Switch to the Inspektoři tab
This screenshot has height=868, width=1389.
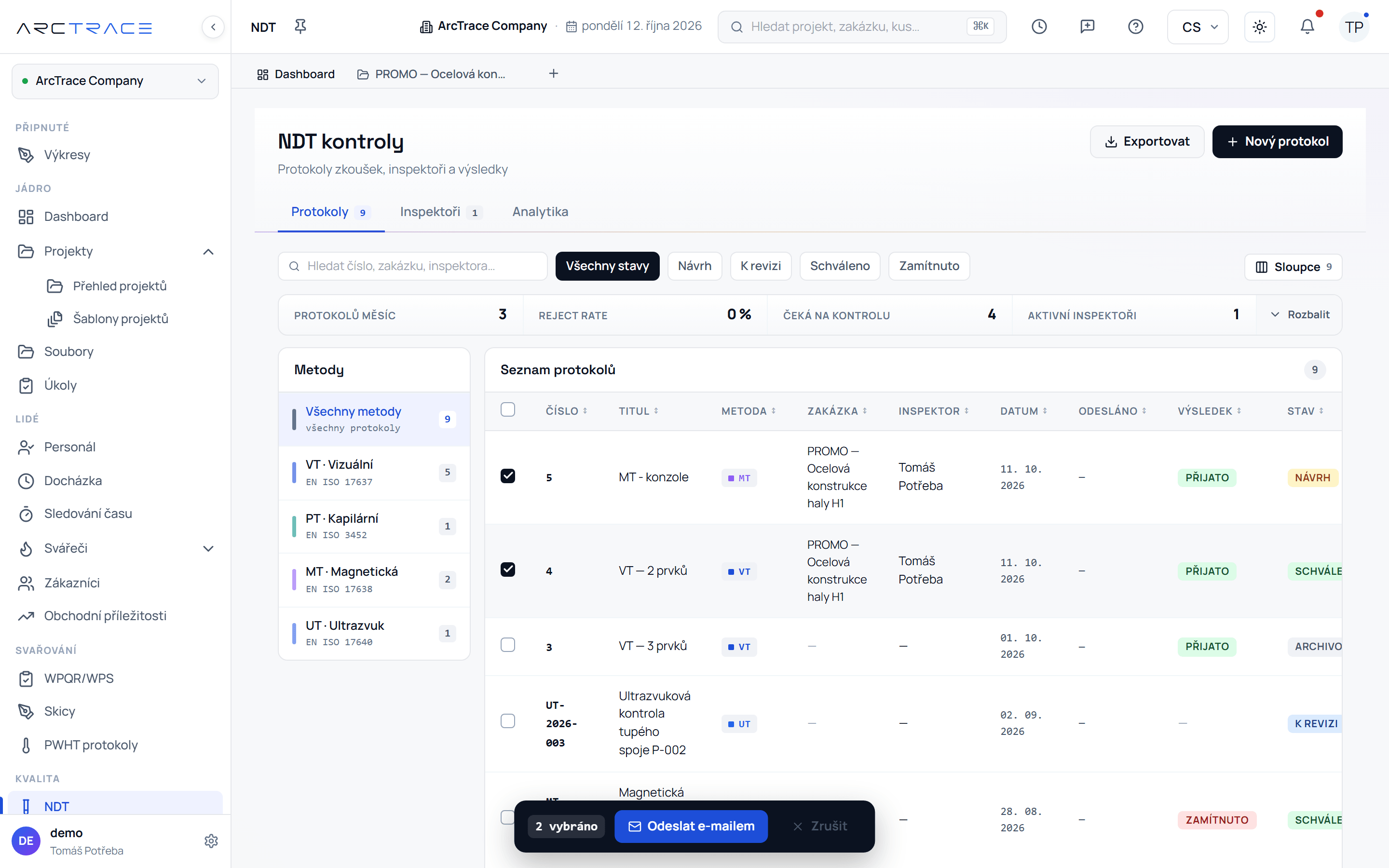[441, 212]
